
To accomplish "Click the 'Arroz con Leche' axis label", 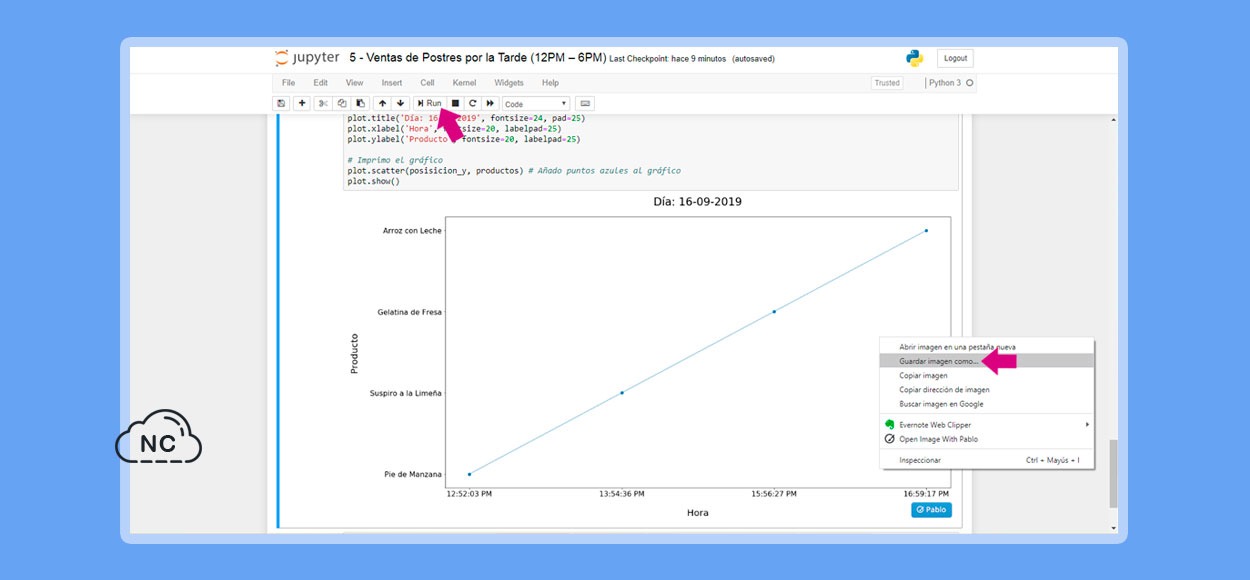I will tap(412, 231).
